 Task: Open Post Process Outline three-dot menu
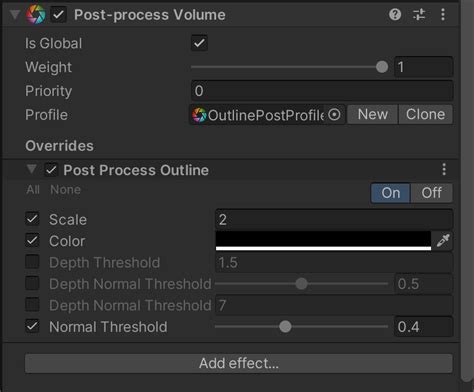click(x=444, y=169)
